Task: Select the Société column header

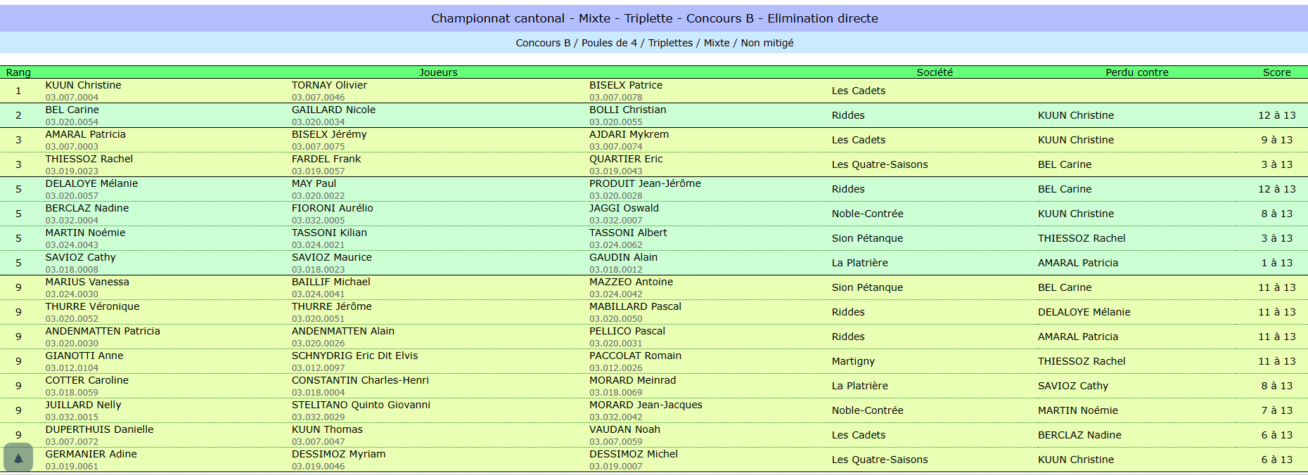Action: coord(934,72)
